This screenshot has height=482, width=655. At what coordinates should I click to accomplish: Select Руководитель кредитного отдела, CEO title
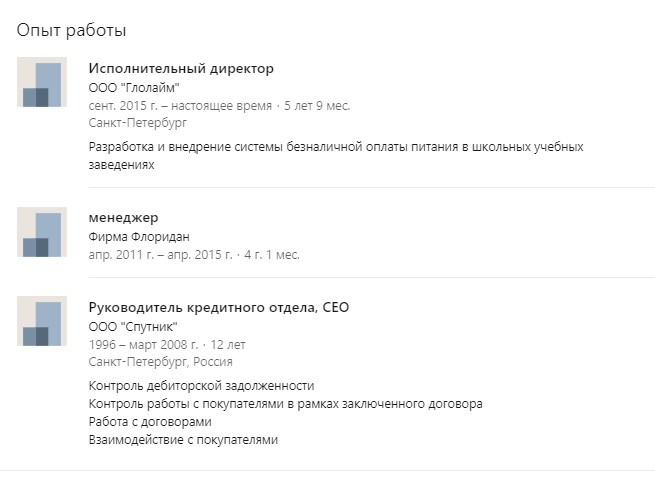219,308
